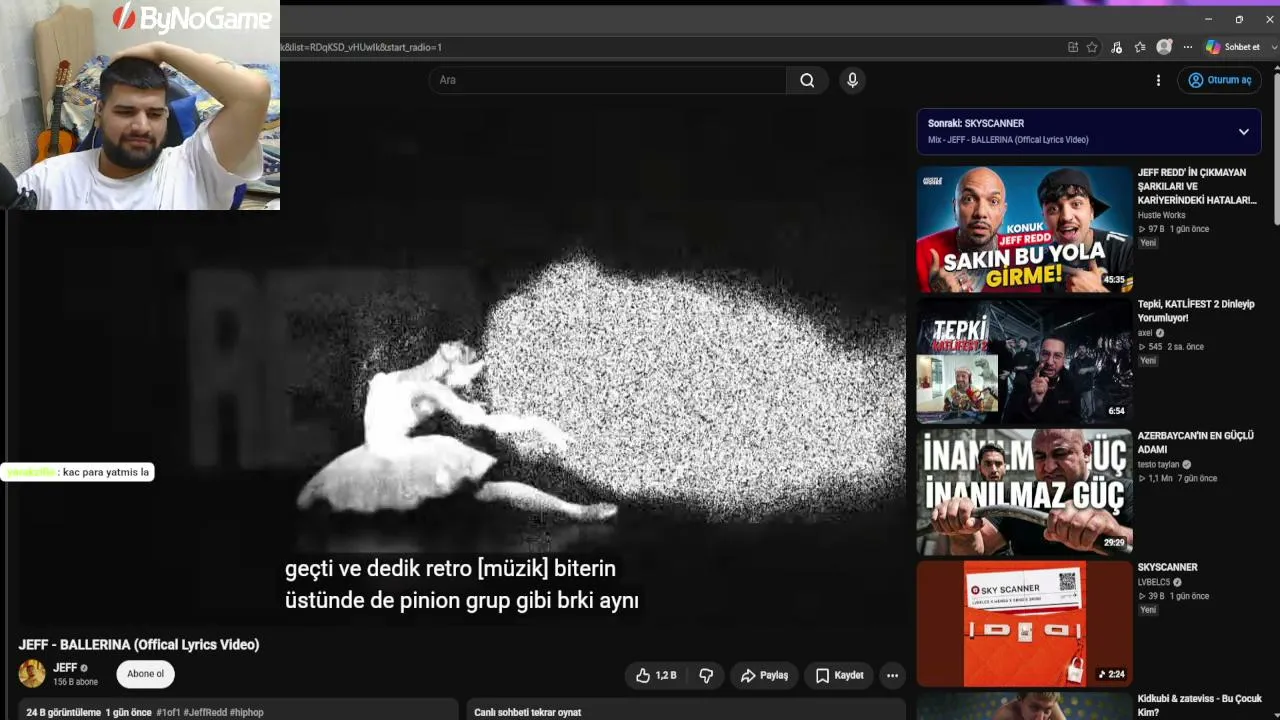This screenshot has width=1280, height=720.
Task: Click the Edge apps grid icon in address bar
Action: click(1073, 47)
